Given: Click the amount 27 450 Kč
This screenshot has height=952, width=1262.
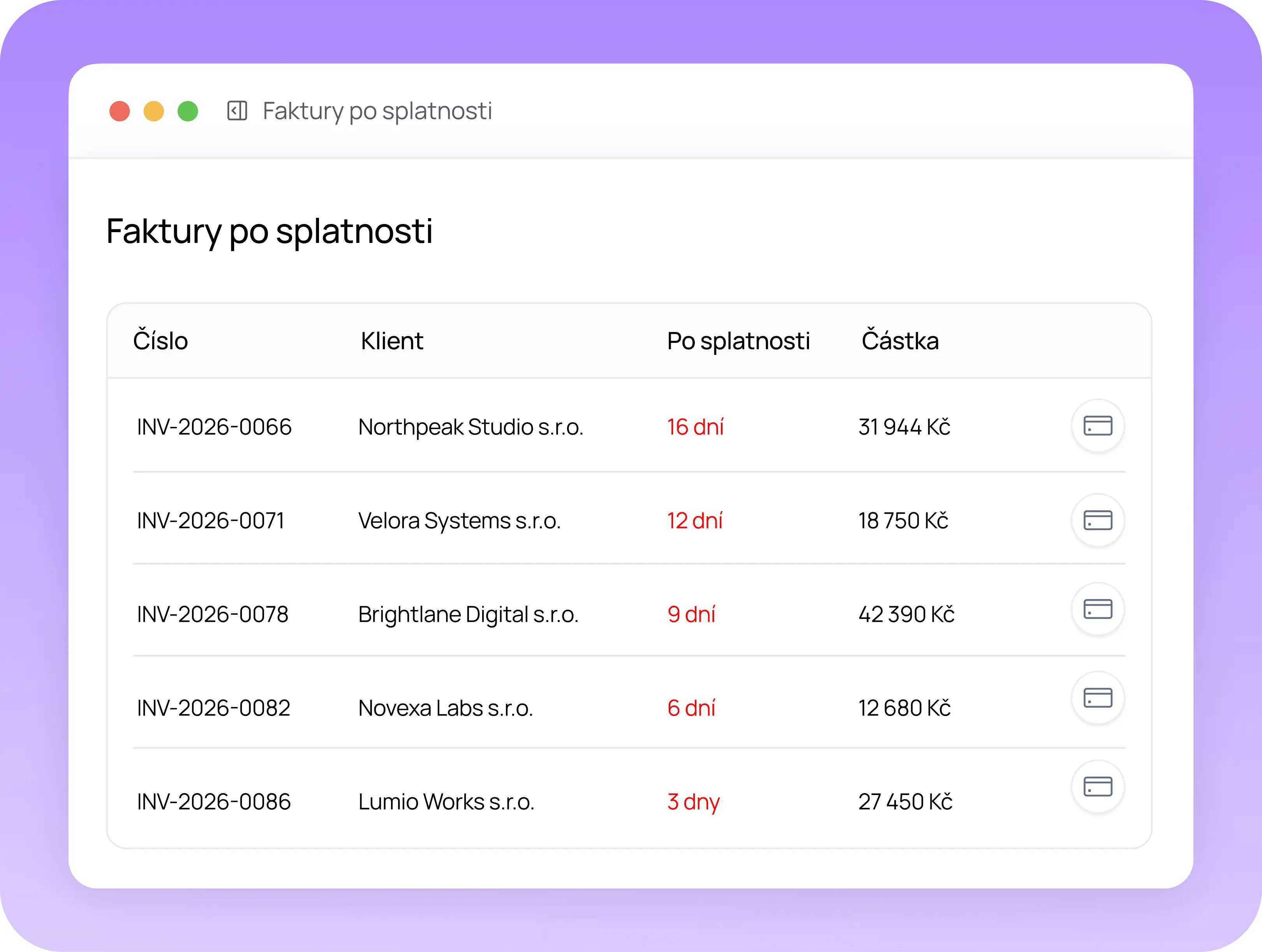Looking at the screenshot, I should coord(906,801).
